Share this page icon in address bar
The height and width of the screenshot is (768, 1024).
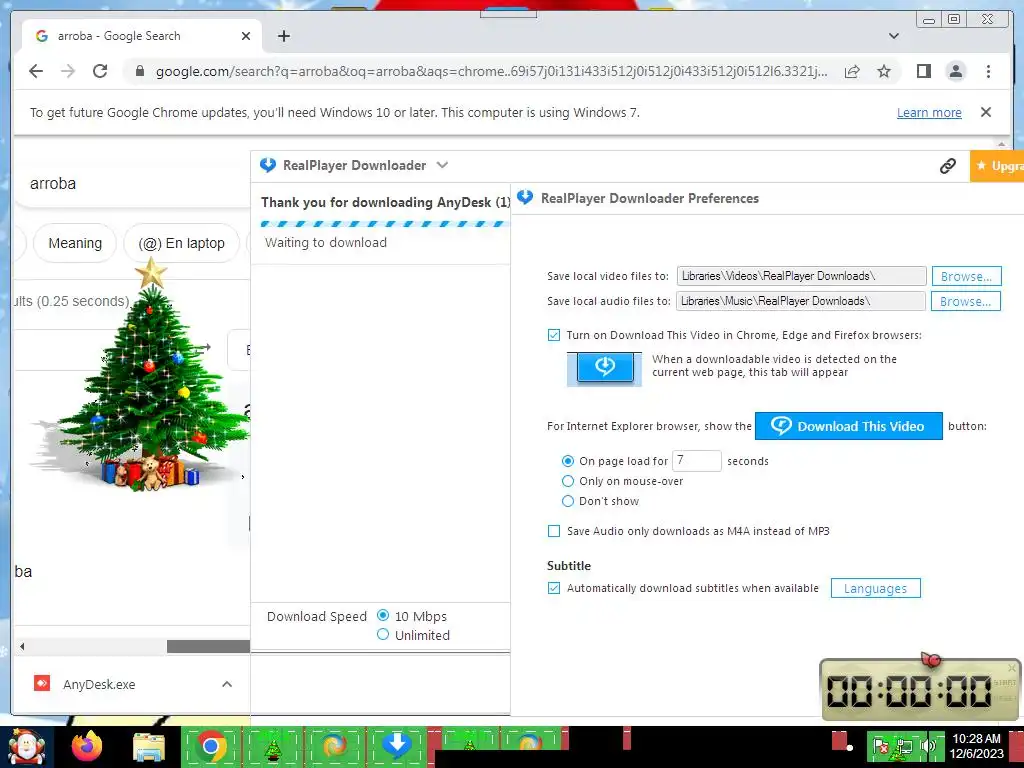point(852,71)
